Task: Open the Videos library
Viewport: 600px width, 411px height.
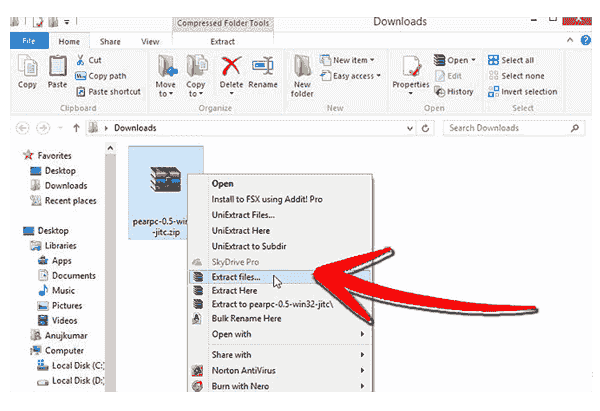Action: (57, 320)
